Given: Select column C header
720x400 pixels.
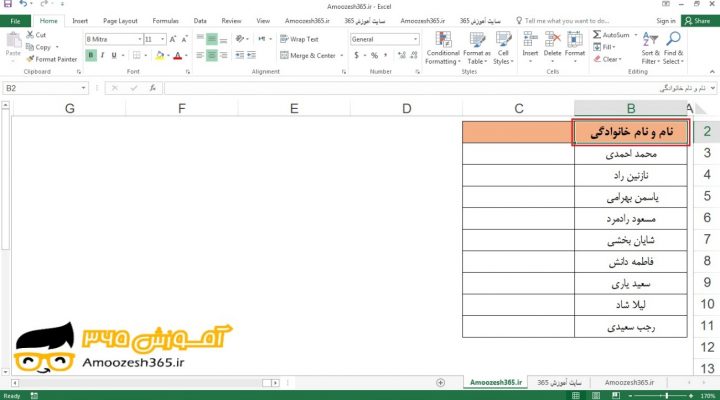Looking at the screenshot, I should (518, 109).
